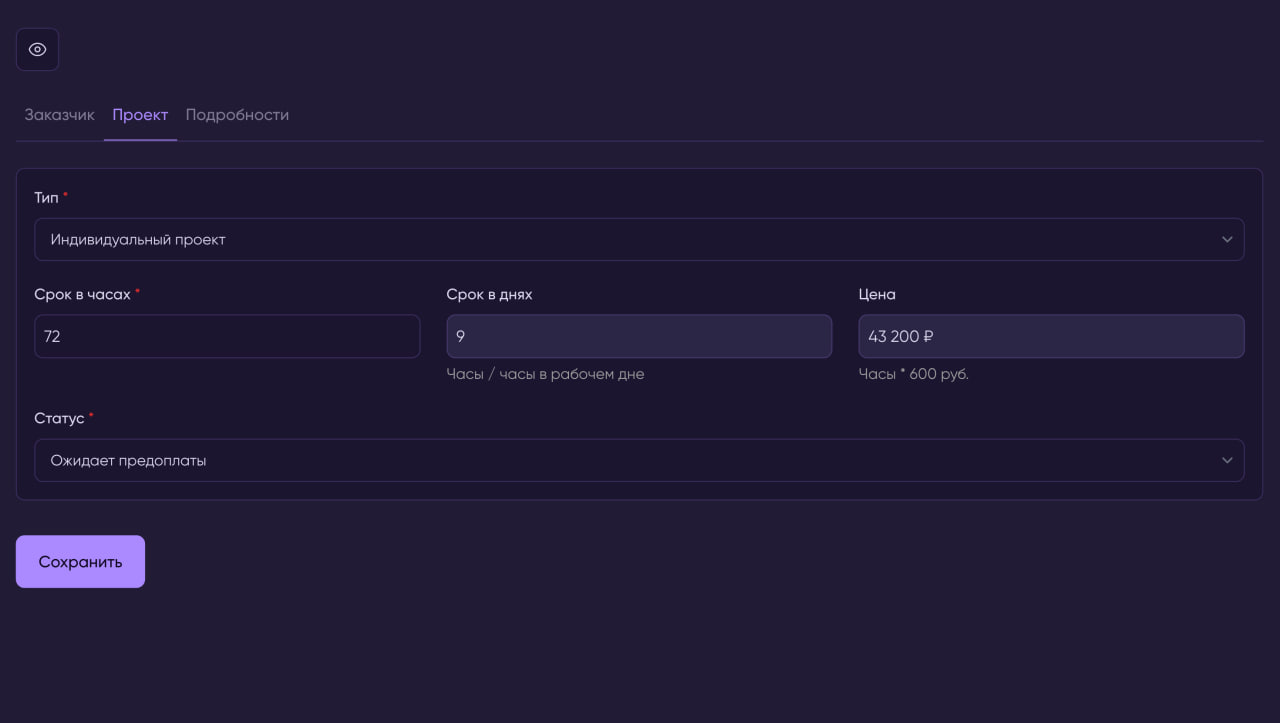Click the Срок в днях field
1280x723 pixels.
(x=639, y=337)
